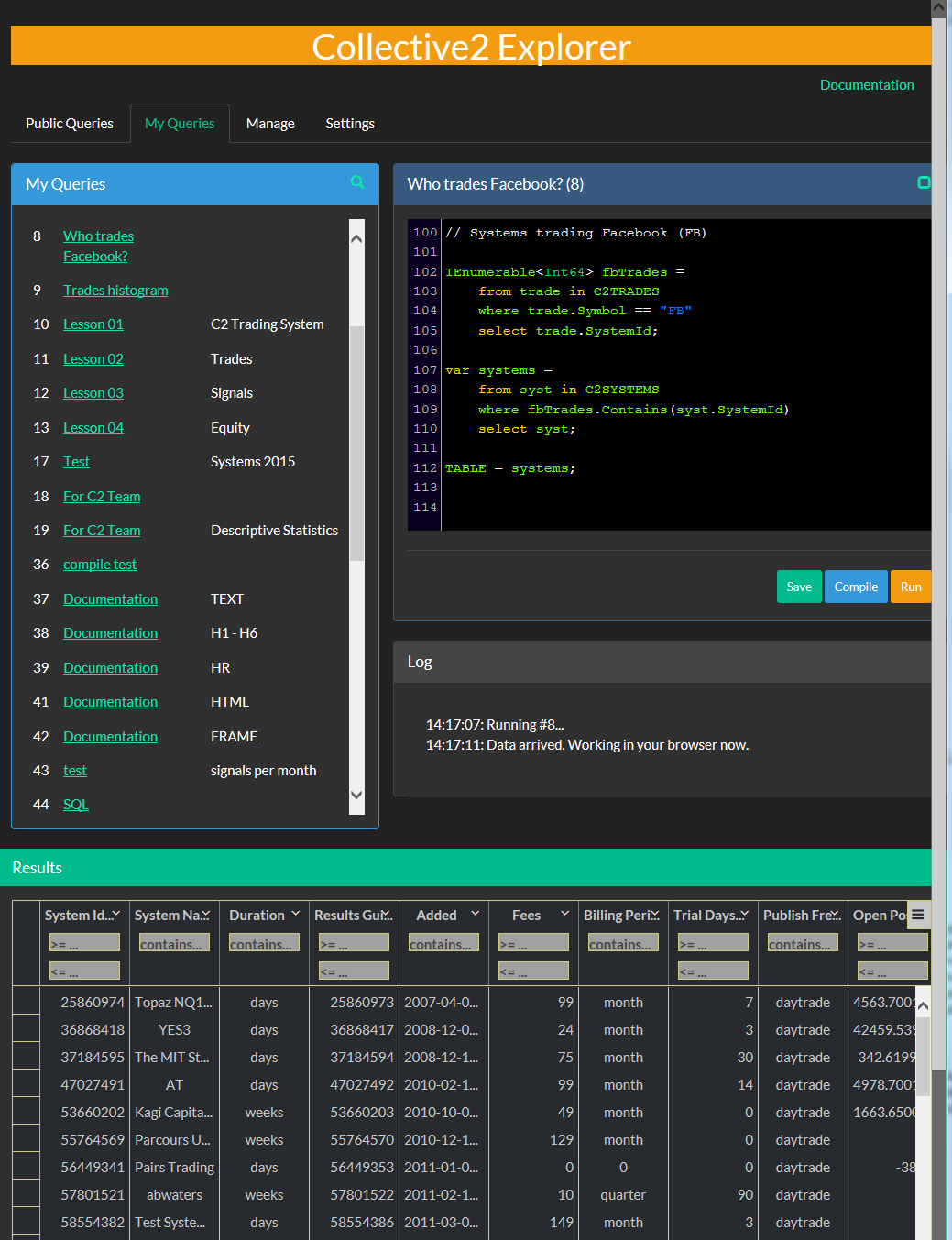Open the Manage tab

270,124
